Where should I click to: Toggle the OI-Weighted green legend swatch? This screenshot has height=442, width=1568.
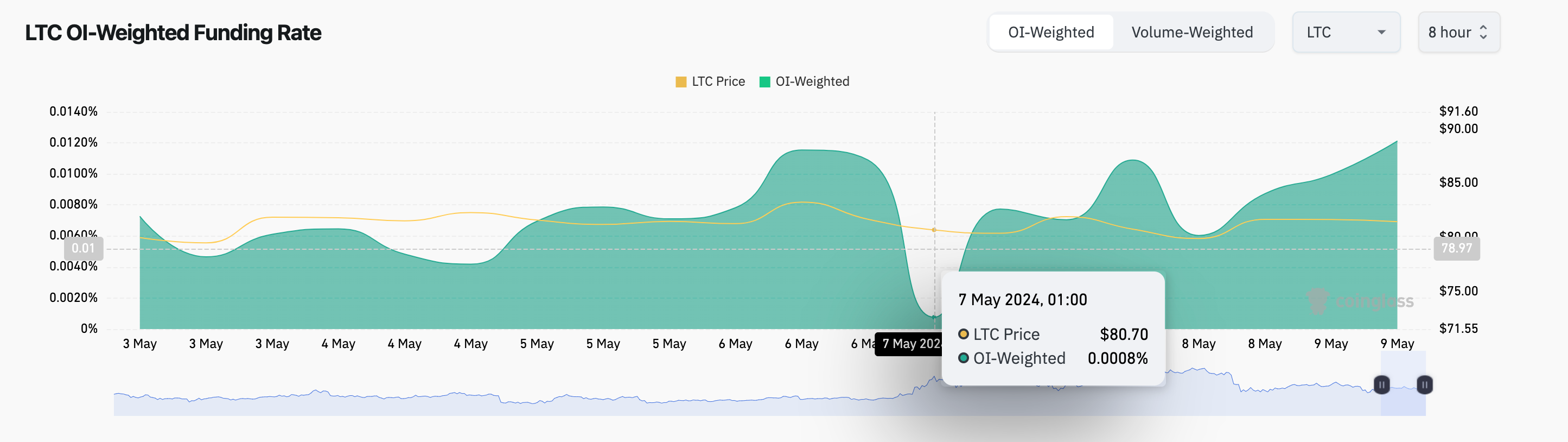[x=765, y=82]
